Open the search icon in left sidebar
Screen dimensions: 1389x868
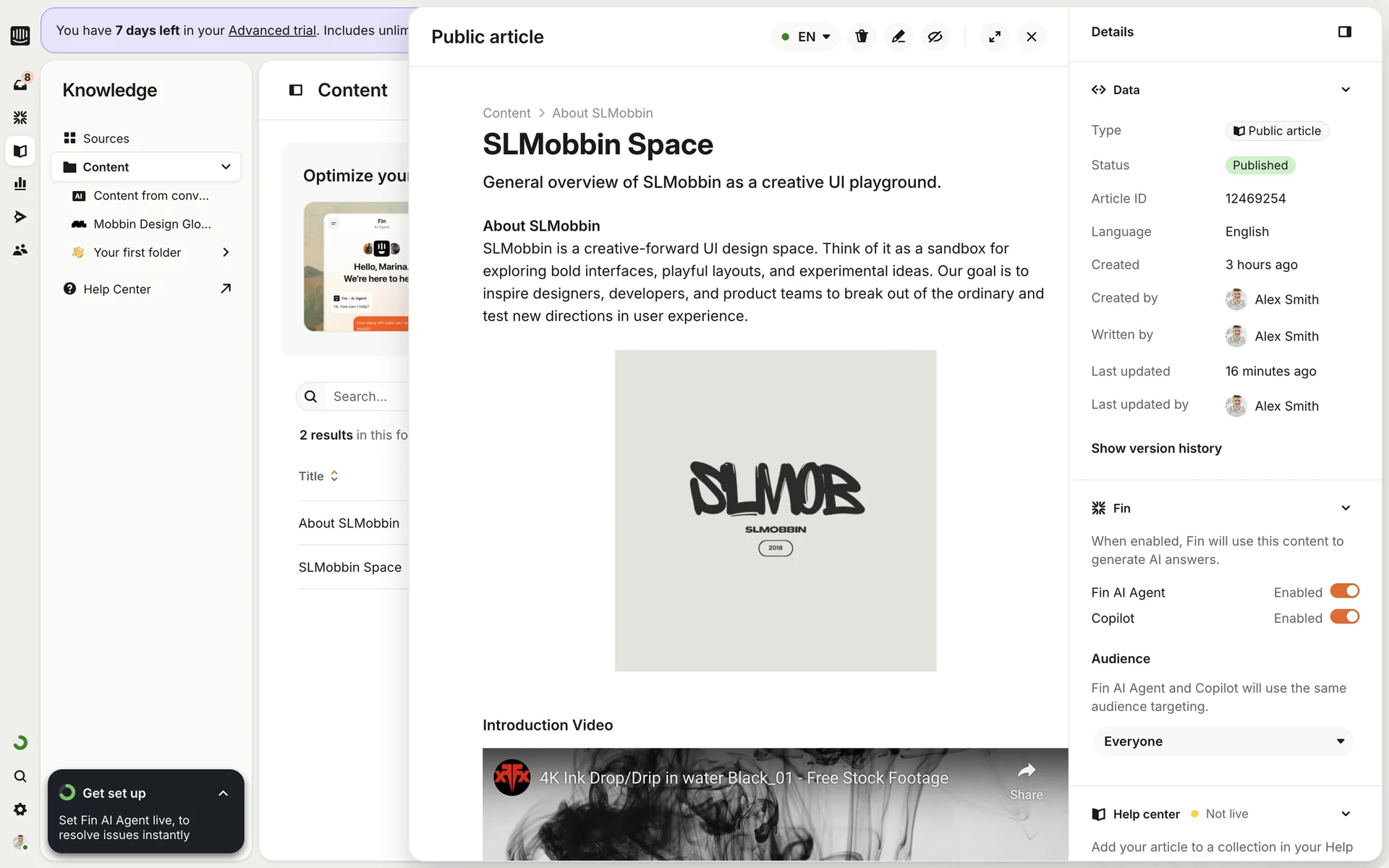click(x=20, y=776)
